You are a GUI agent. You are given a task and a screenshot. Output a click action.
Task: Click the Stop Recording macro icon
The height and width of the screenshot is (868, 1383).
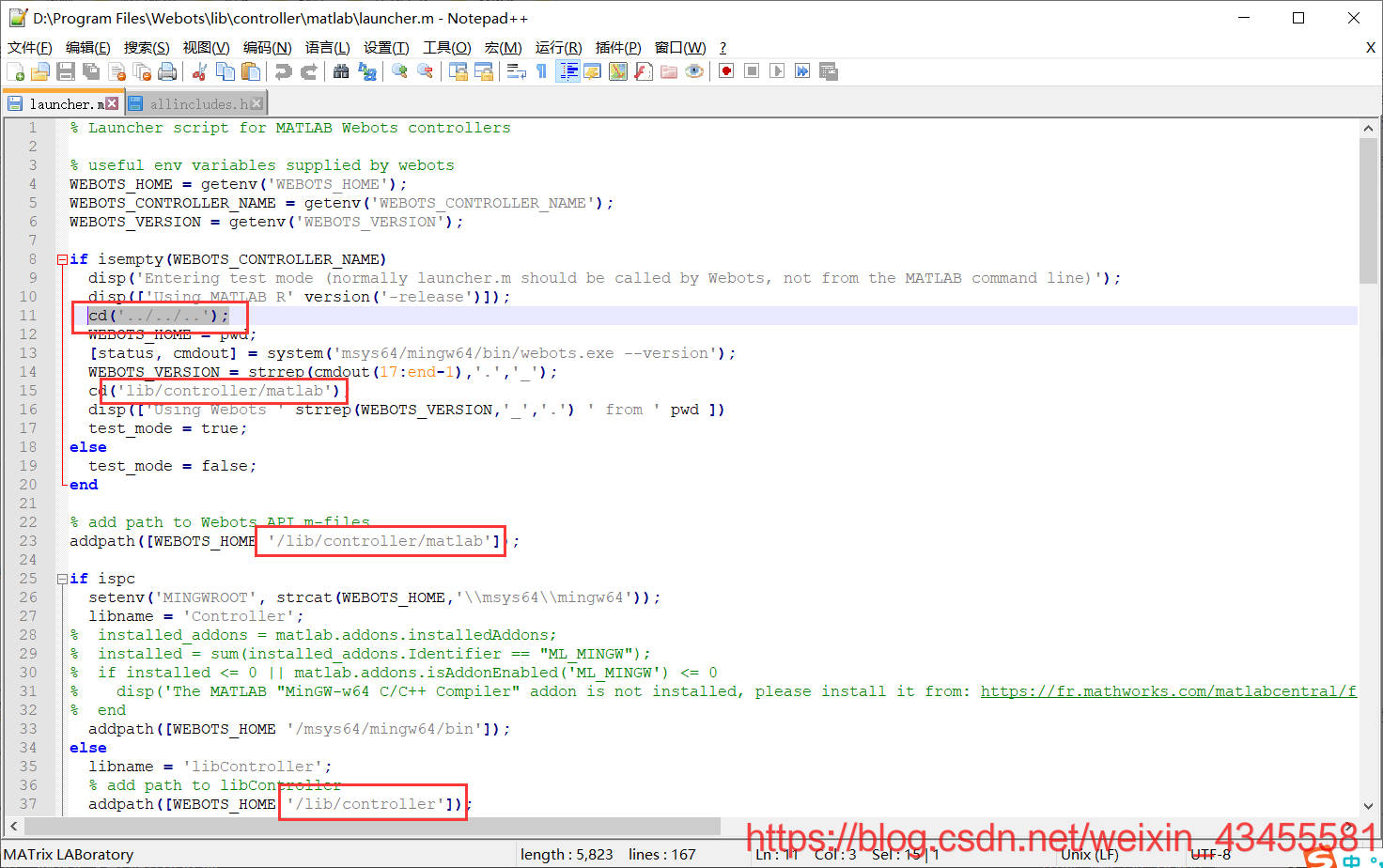(752, 71)
